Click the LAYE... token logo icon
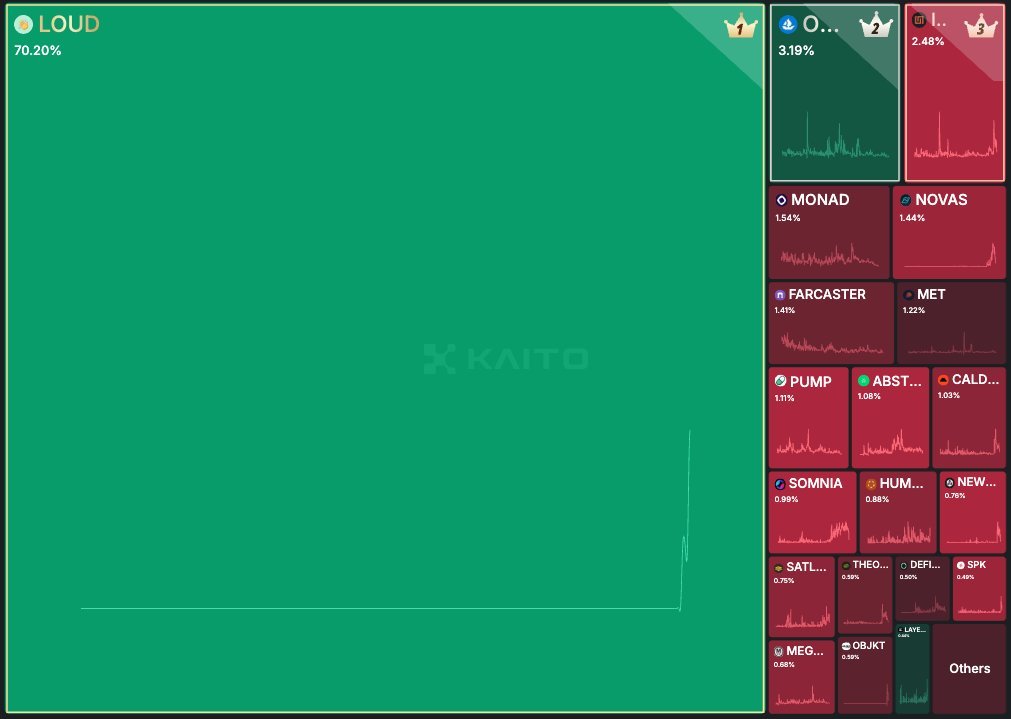Image resolution: width=1011 pixels, height=719 pixels. [x=901, y=630]
